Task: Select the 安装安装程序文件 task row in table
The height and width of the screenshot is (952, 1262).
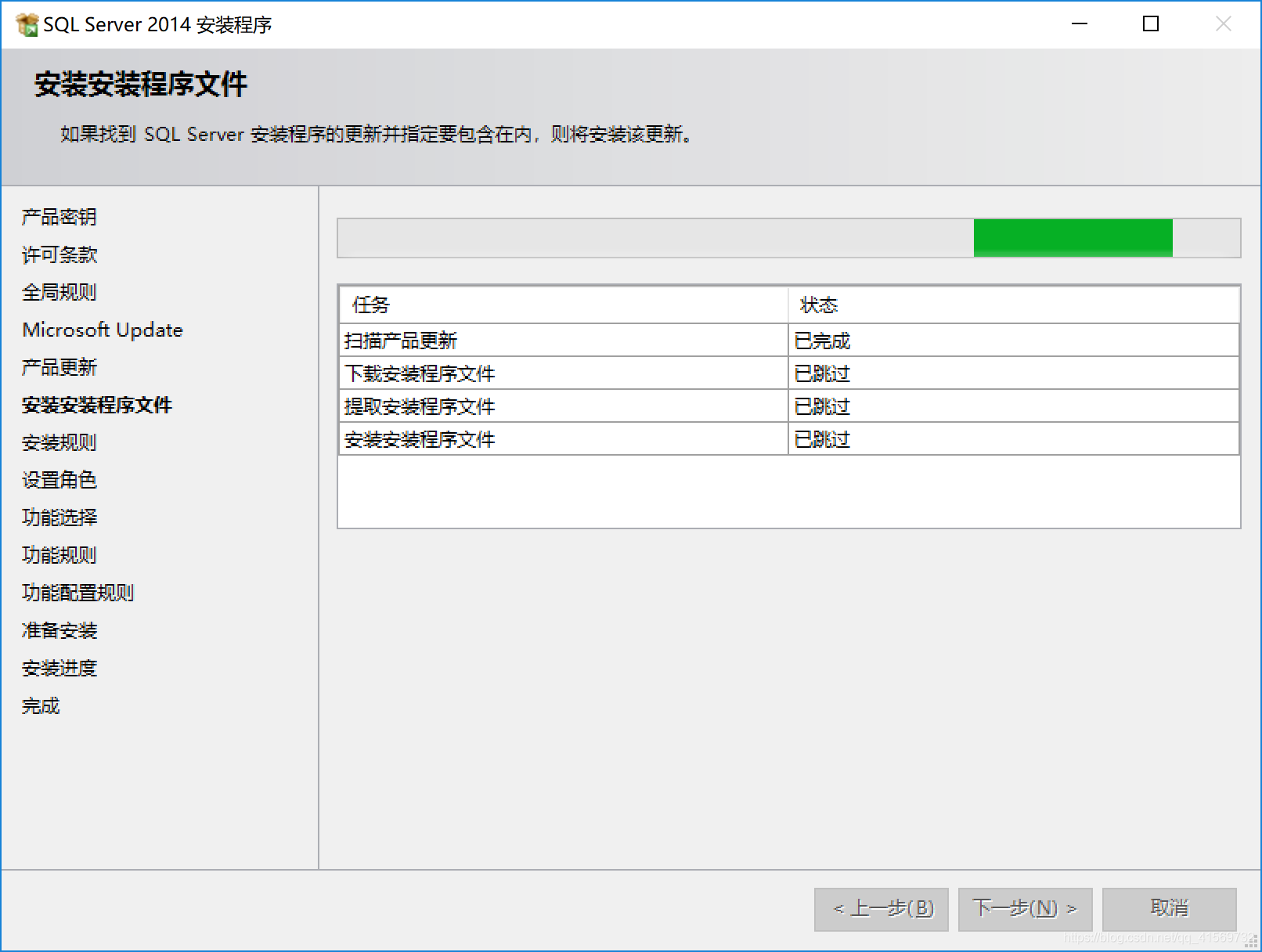Action: click(x=789, y=439)
